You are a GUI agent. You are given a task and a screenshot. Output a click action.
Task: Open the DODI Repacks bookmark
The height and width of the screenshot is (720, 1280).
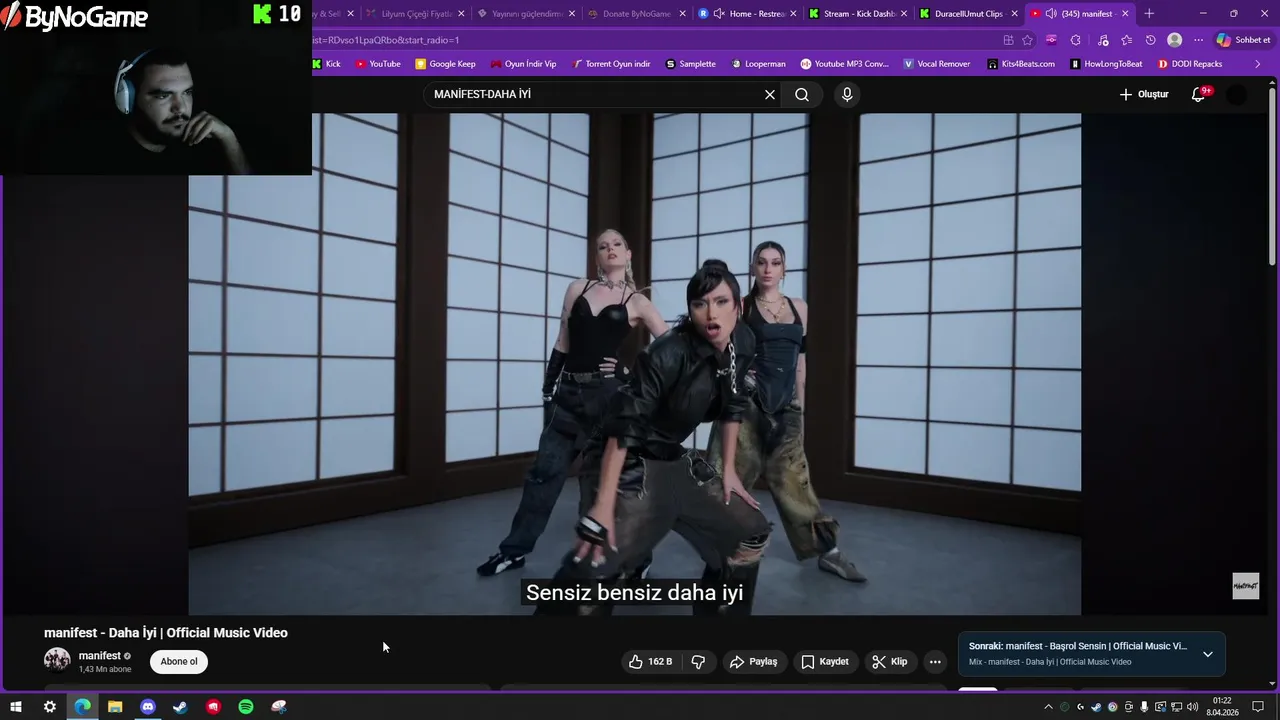[1189, 64]
